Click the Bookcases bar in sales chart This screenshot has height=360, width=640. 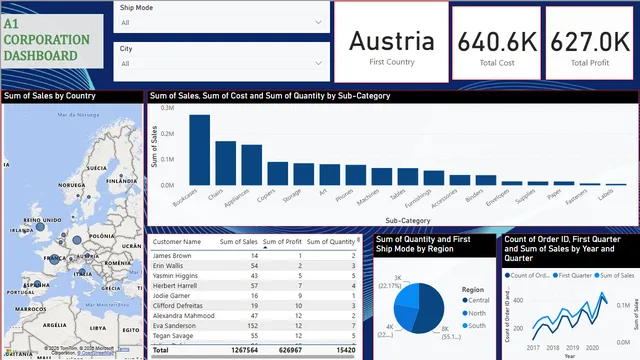[200, 150]
